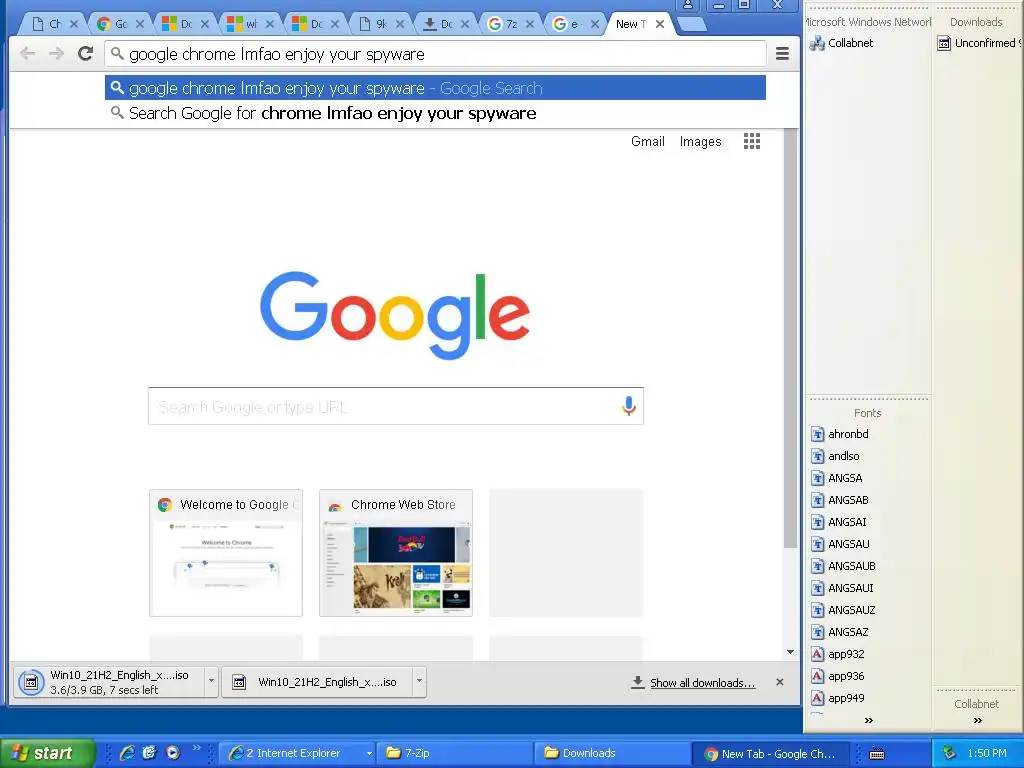Launch Outlook Express from Quick Launch

[150, 753]
